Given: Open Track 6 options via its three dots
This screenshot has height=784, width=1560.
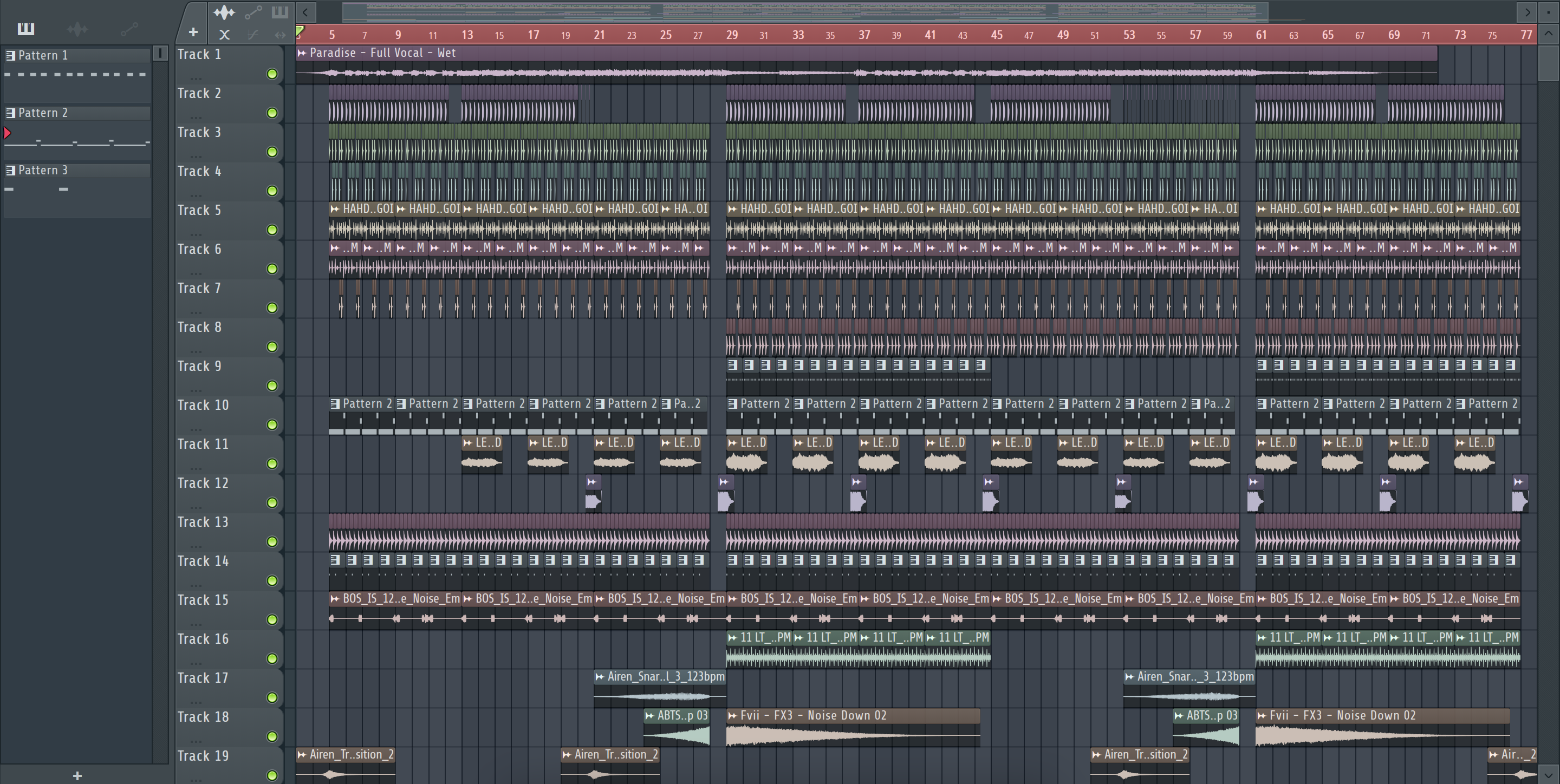Looking at the screenshot, I should click(195, 273).
